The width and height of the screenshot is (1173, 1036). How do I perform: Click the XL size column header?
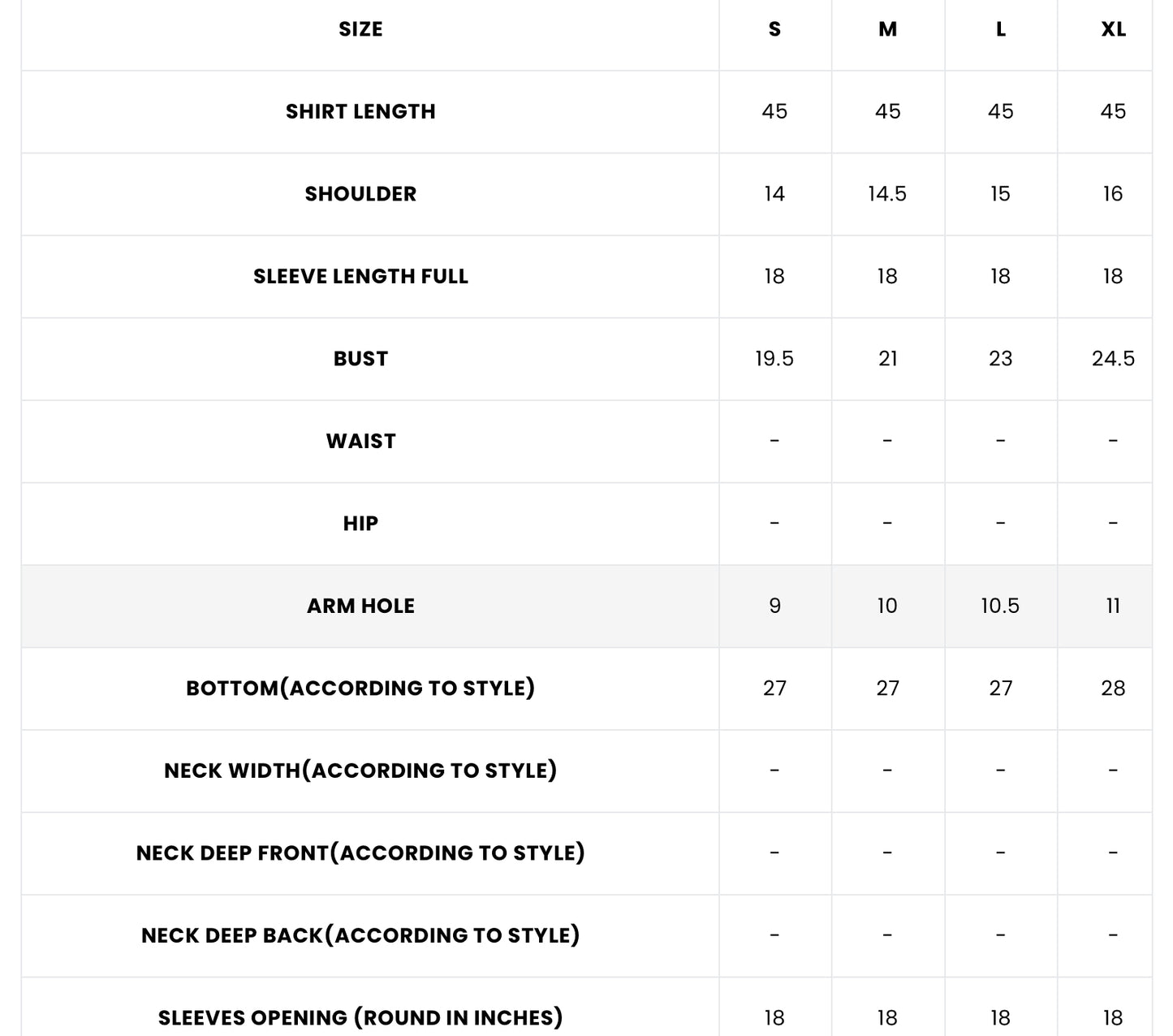point(1113,29)
